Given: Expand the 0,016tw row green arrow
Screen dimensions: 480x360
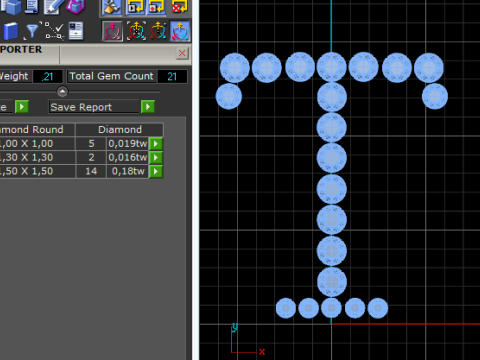Looking at the screenshot, I should tap(156, 158).
